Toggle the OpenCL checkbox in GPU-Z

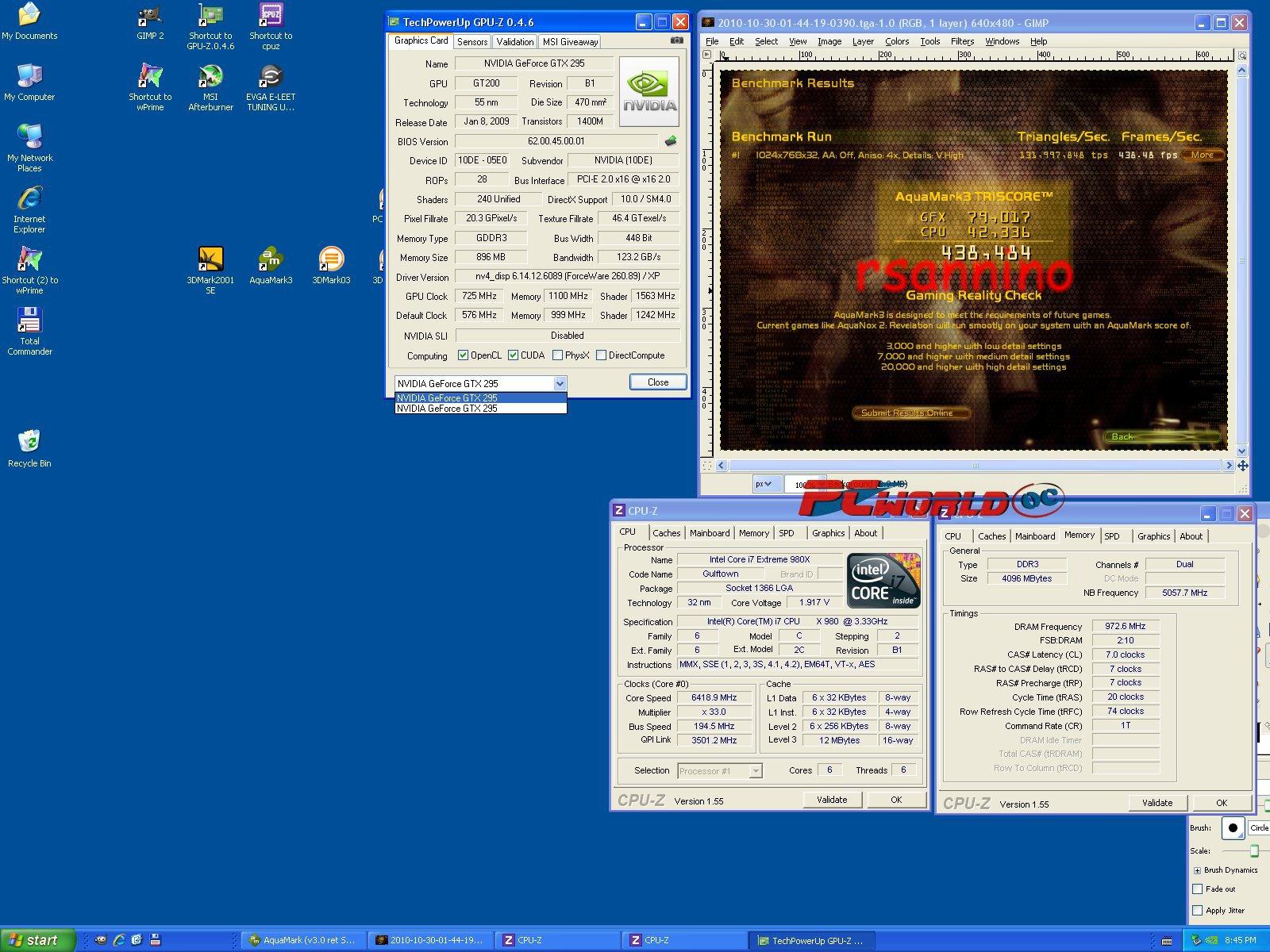point(463,355)
